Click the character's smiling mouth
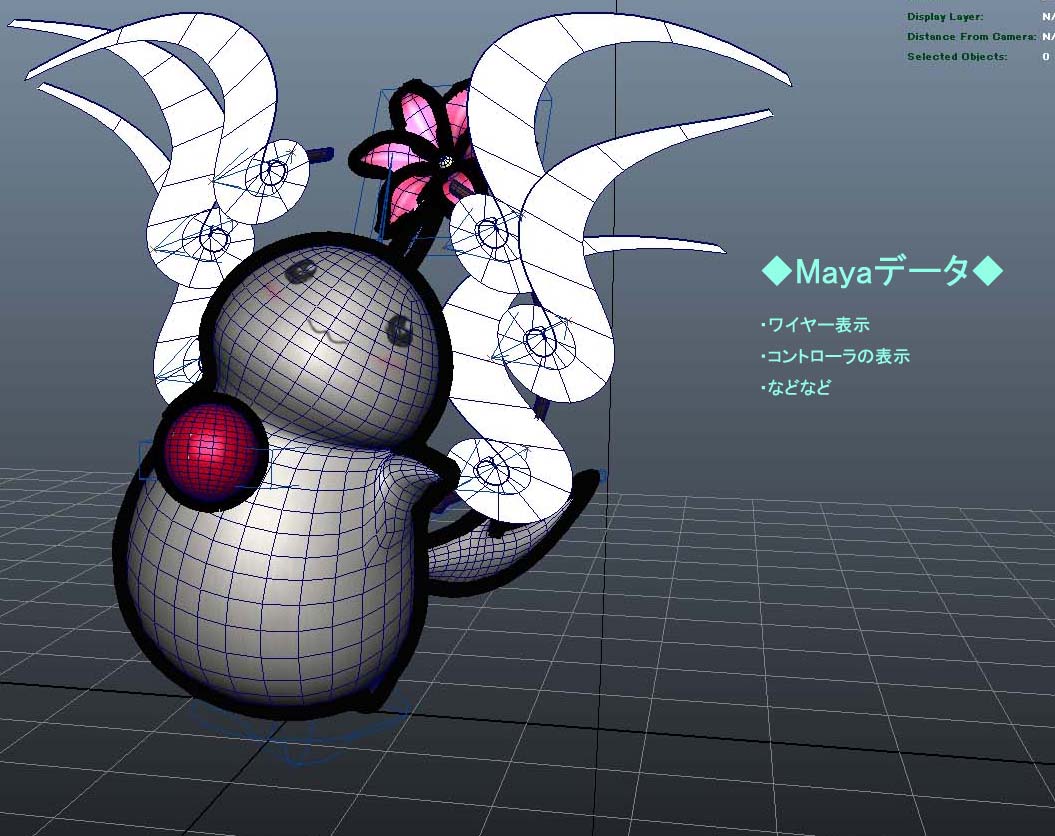The height and width of the screenshot is (836, 1055). [328, 332]
